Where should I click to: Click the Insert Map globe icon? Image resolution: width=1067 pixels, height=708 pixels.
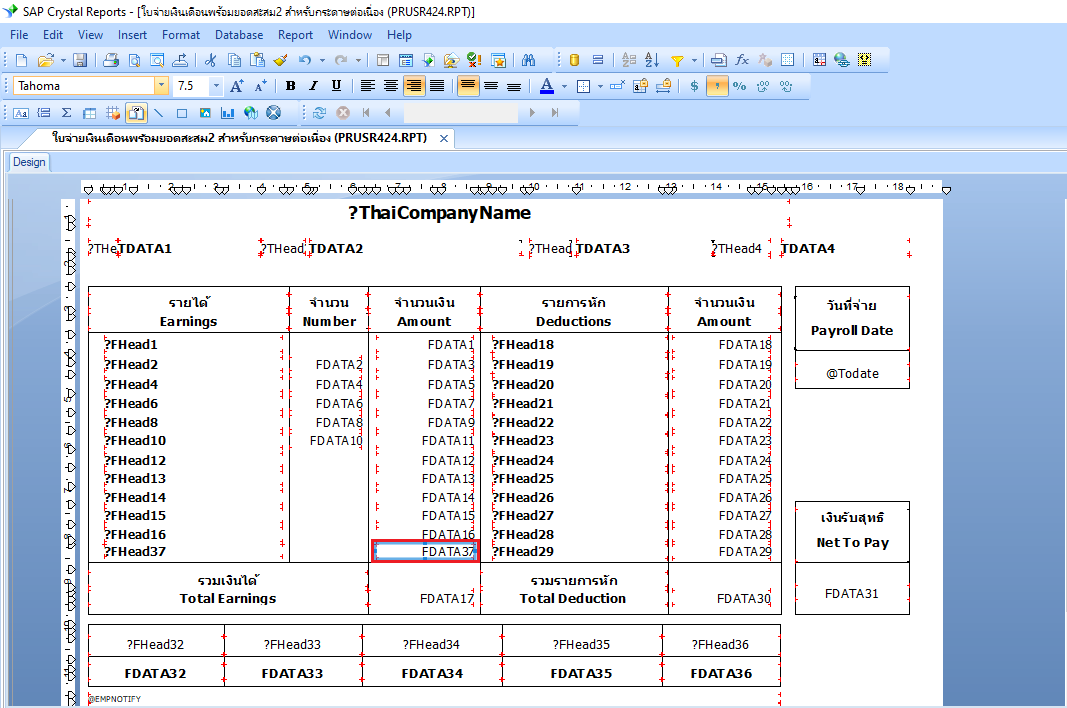pyautogui.click(x=251, y=113)
